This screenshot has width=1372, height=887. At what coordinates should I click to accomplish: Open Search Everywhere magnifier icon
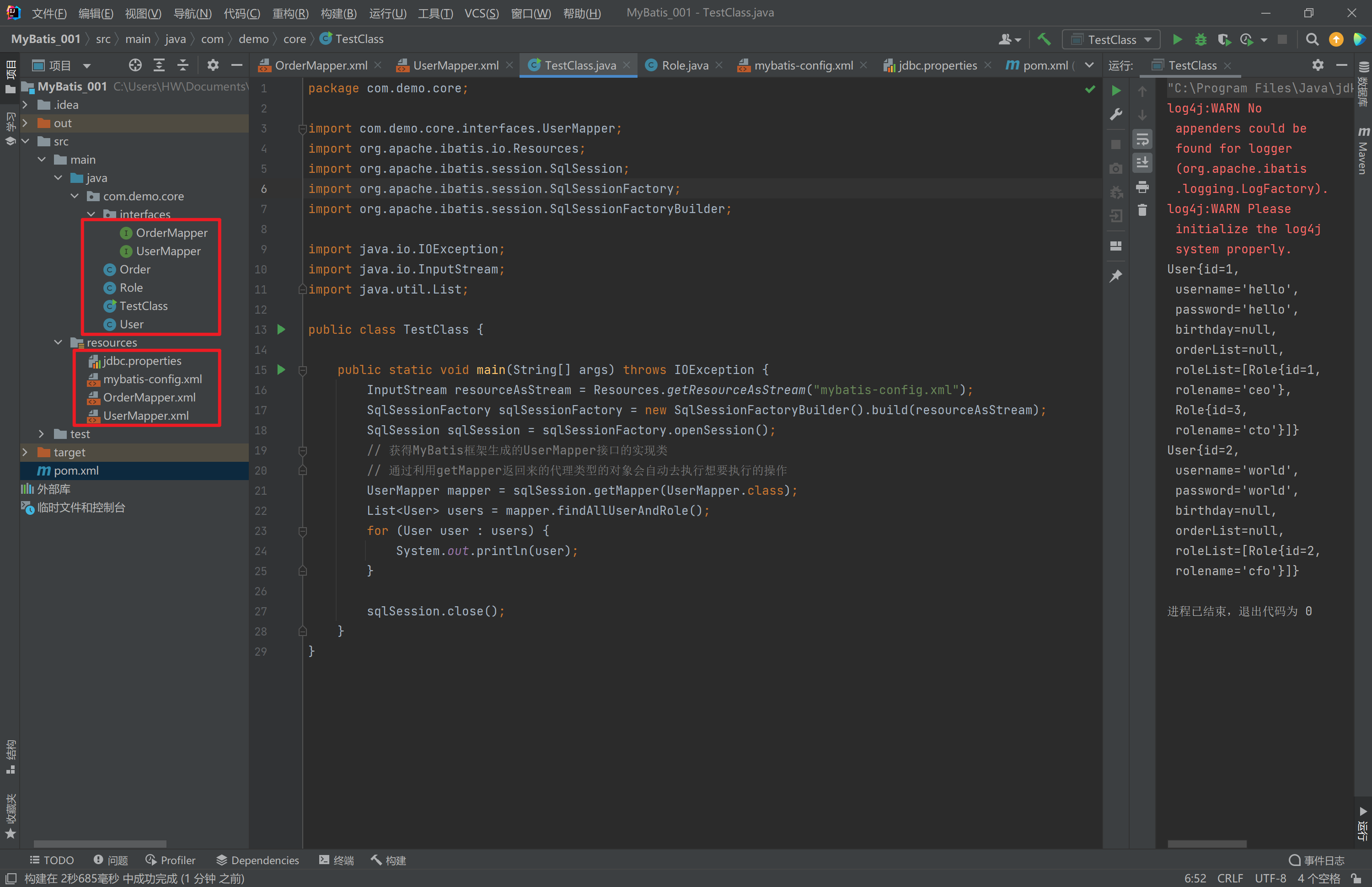tap(1312, 39)
